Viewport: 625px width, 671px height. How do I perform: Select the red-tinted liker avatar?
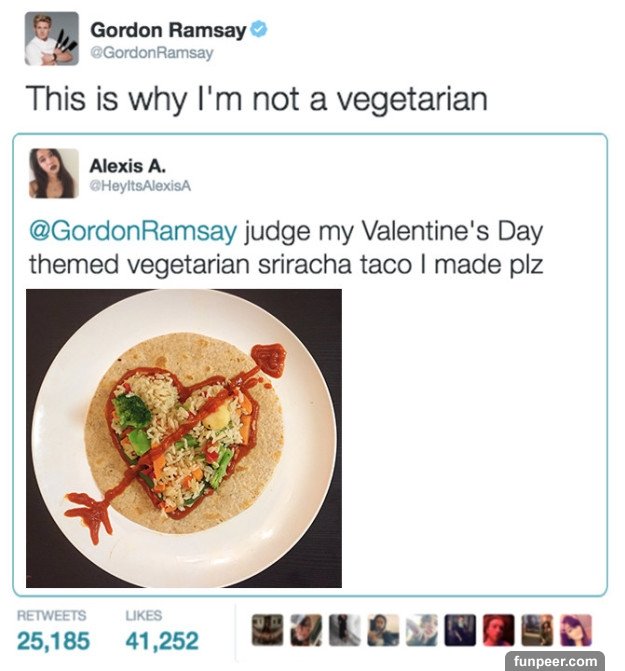(x=498, y=630)
